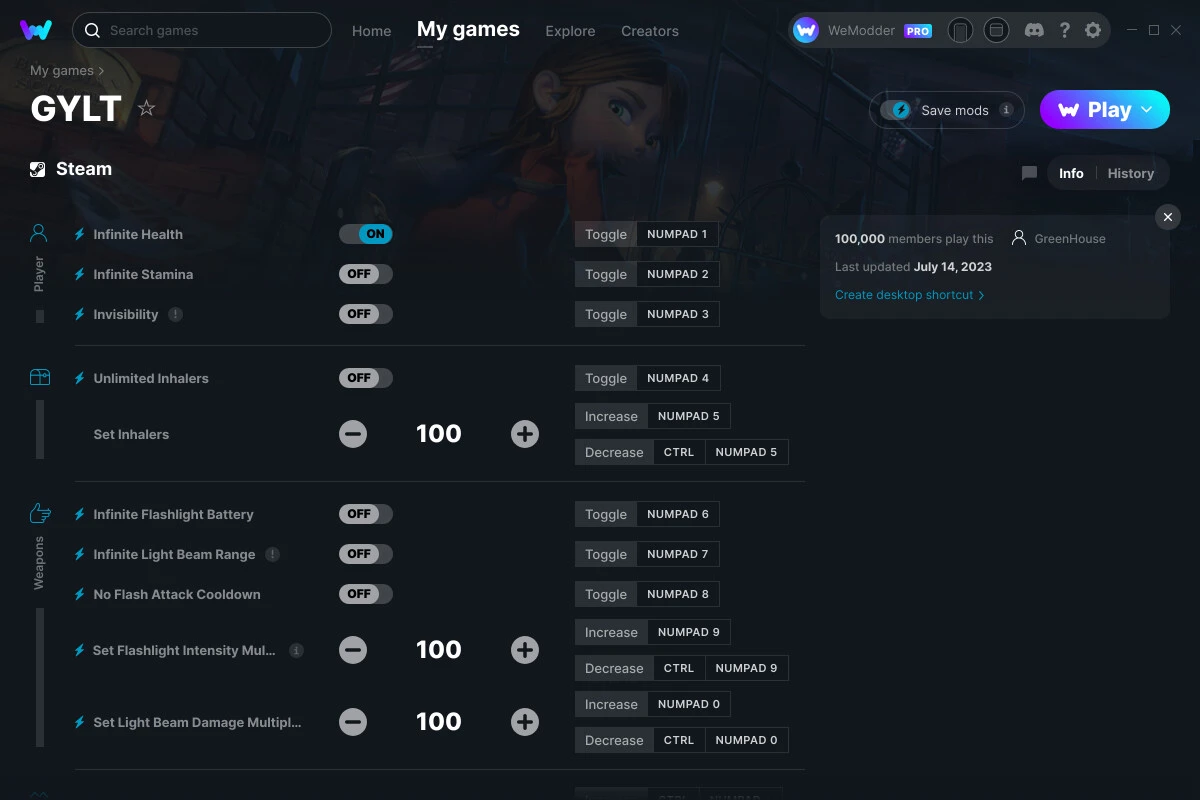Change NUMPAD 2 hotkey for Infinite Stamina
1200x800 pixels.
click(677, 274)
